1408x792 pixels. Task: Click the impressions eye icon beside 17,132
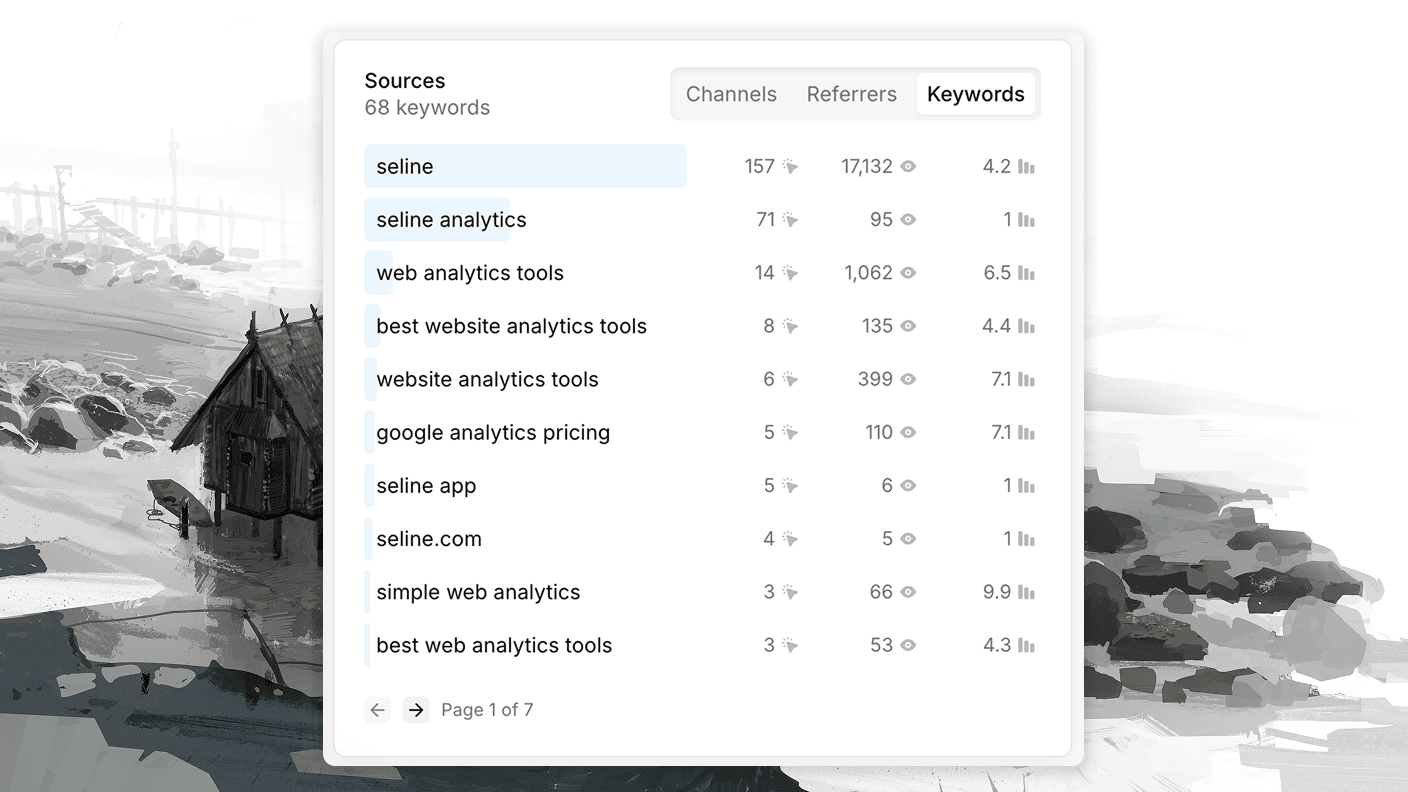(908, 166)
